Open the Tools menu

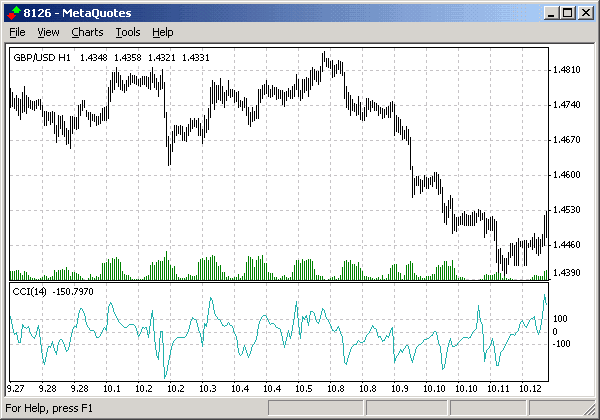(128, 33)
